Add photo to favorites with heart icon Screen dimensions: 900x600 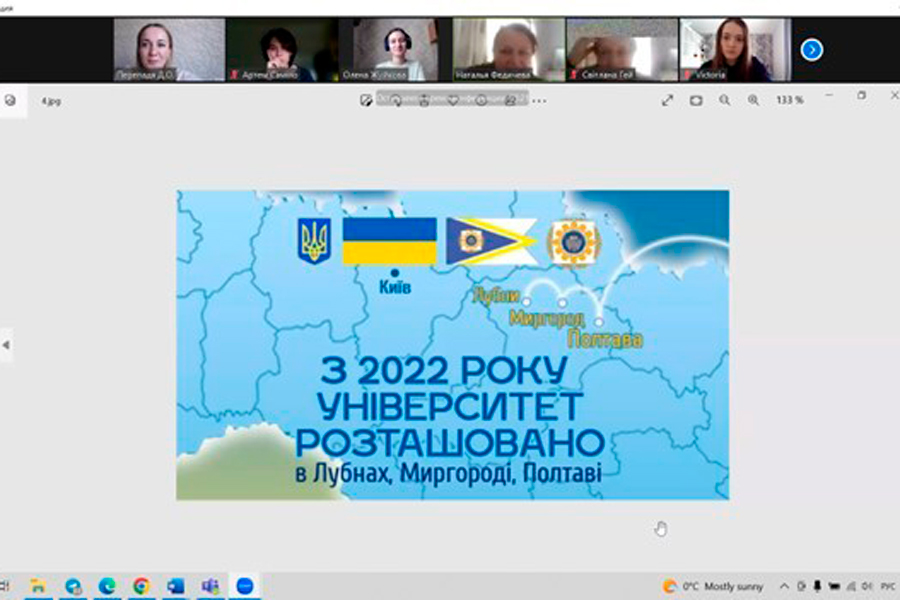coord(453,99)
